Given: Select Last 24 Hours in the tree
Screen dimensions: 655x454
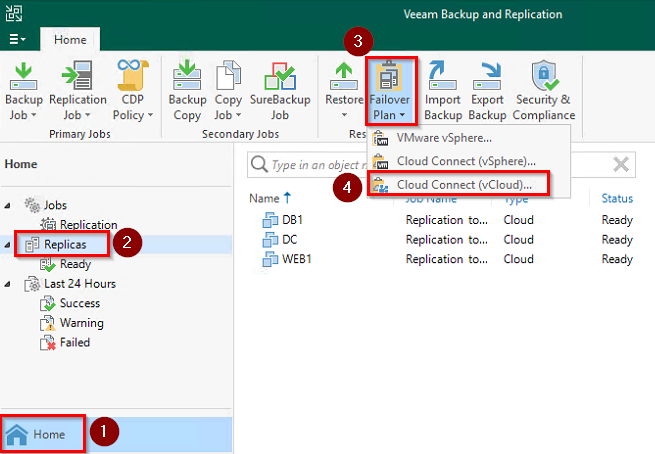Looking at the screenshot, I should tap(80, 284).
